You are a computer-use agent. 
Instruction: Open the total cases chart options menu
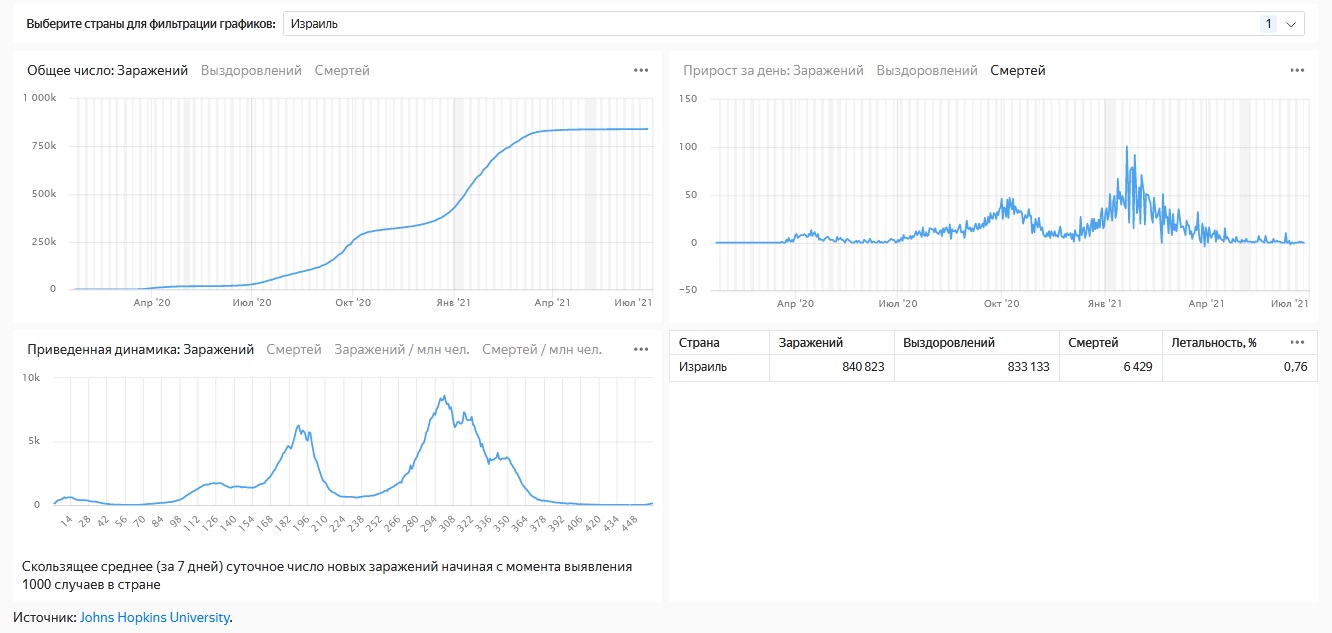click(641, 71)
